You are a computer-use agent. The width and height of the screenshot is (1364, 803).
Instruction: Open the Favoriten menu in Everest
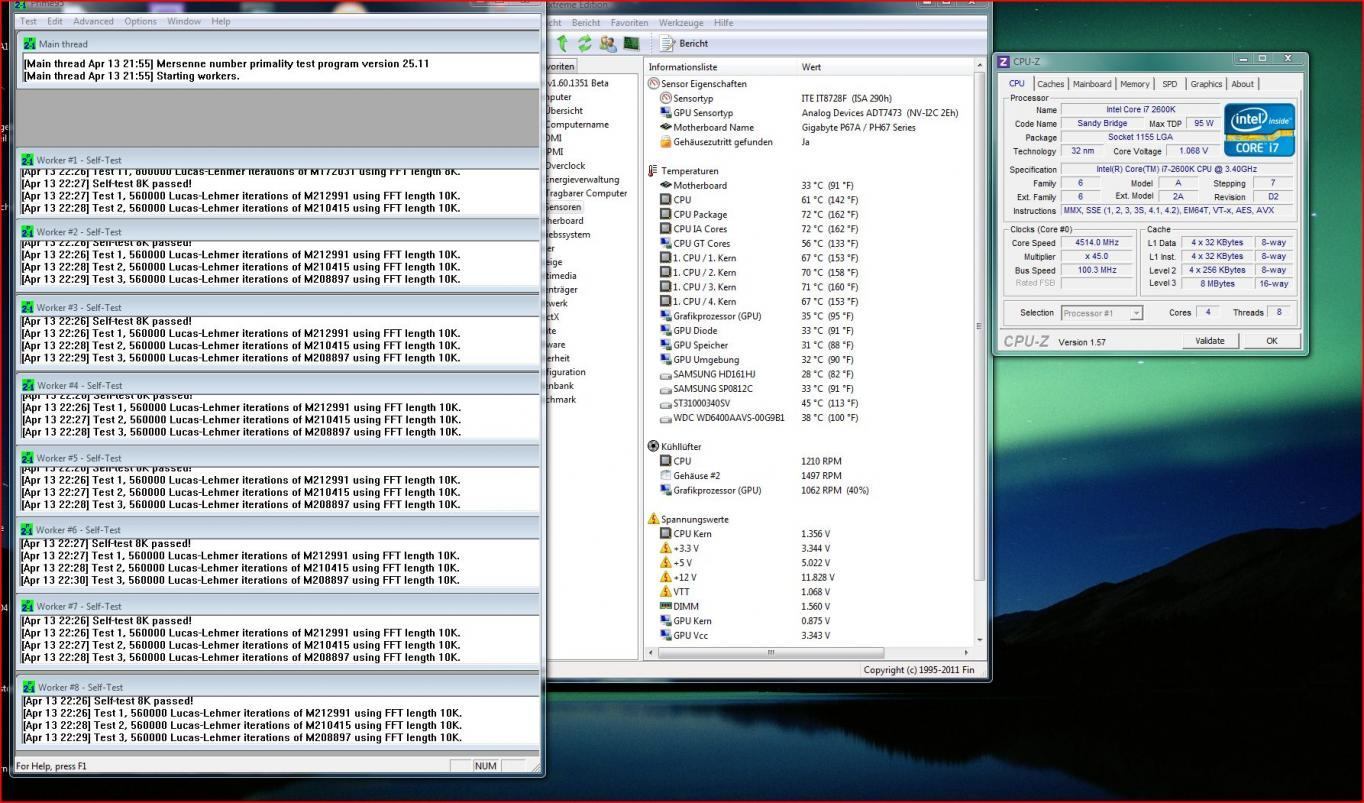point(630,22)
